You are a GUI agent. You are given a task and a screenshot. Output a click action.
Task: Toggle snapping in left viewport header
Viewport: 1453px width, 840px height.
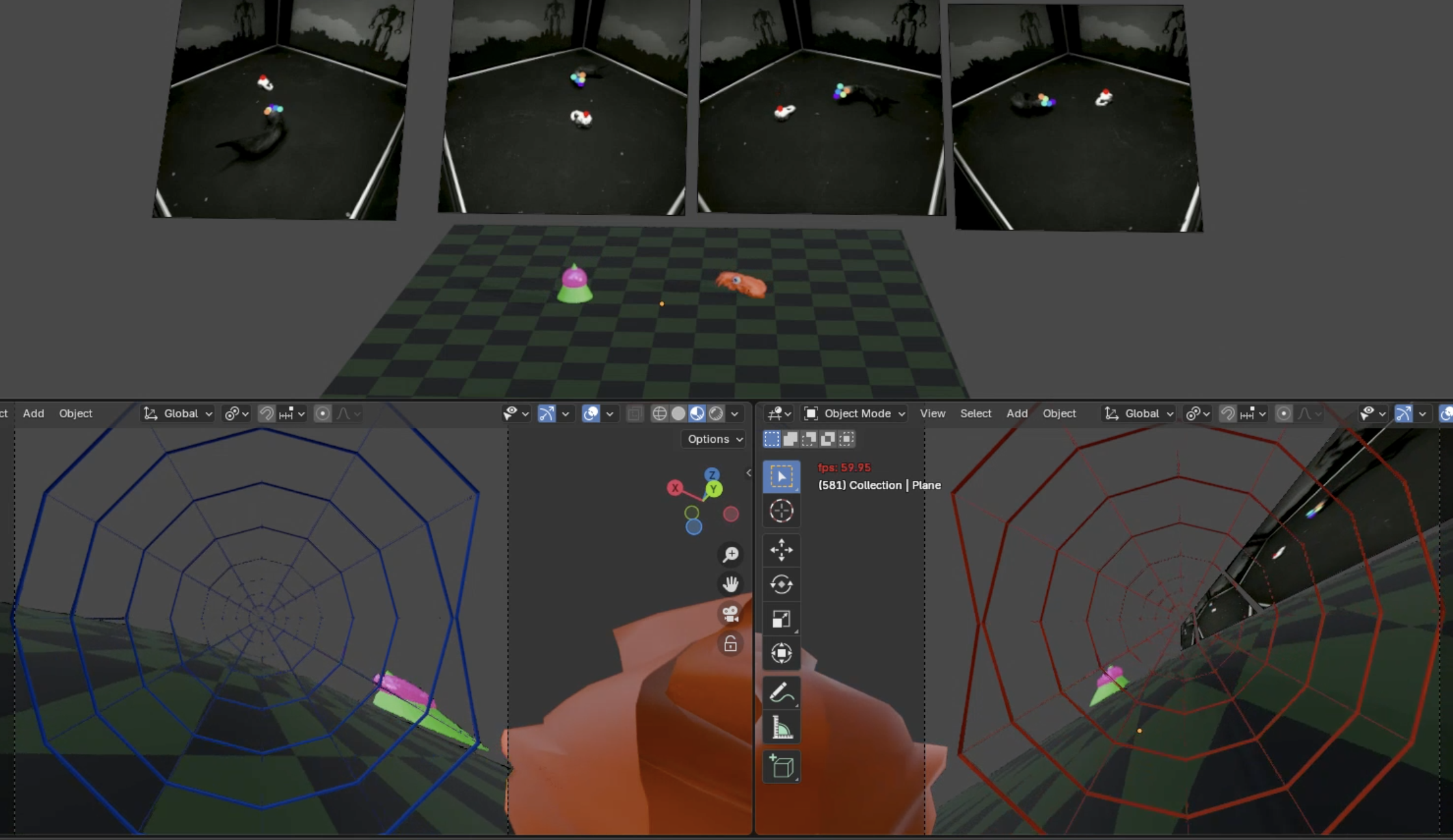click(267, 413)
